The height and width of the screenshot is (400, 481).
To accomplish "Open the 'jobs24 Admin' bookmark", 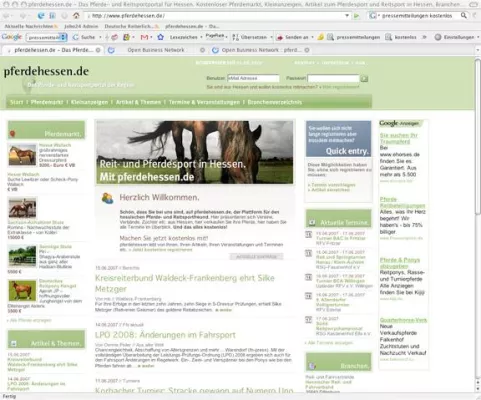I will tap(81, 26).
